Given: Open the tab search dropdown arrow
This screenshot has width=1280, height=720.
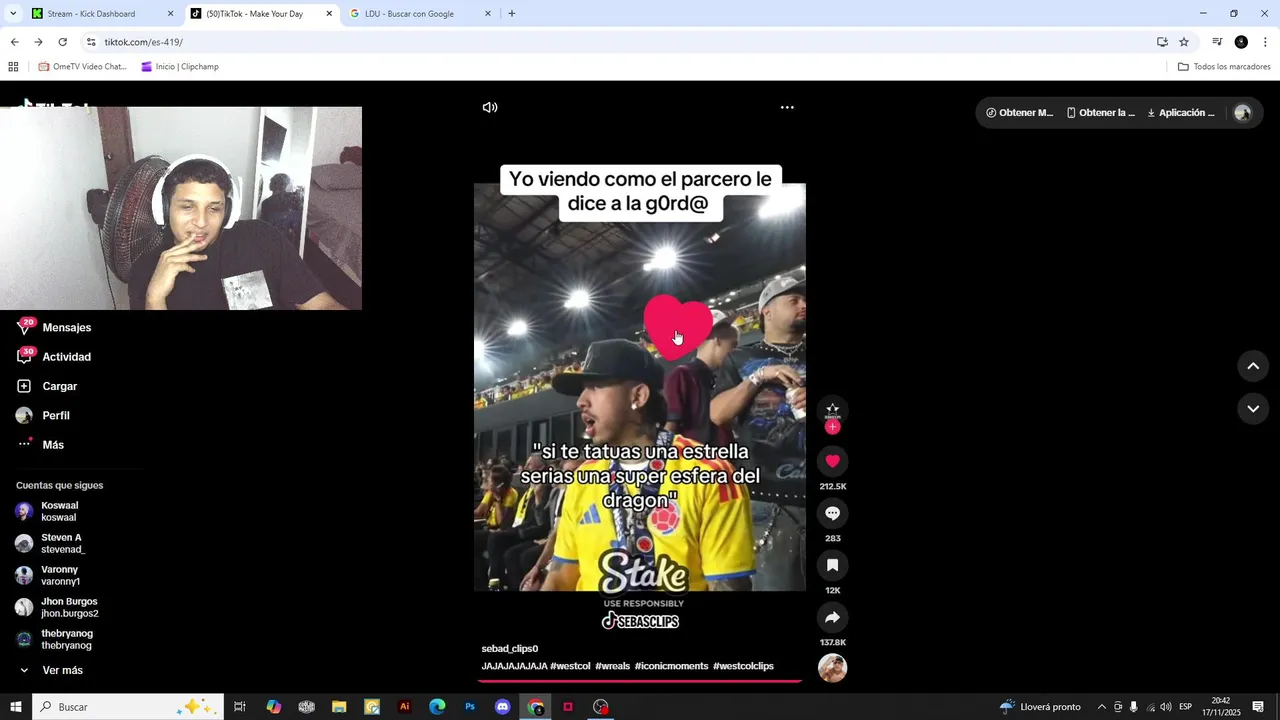Looking at the screenshot, I should point(13,14).
